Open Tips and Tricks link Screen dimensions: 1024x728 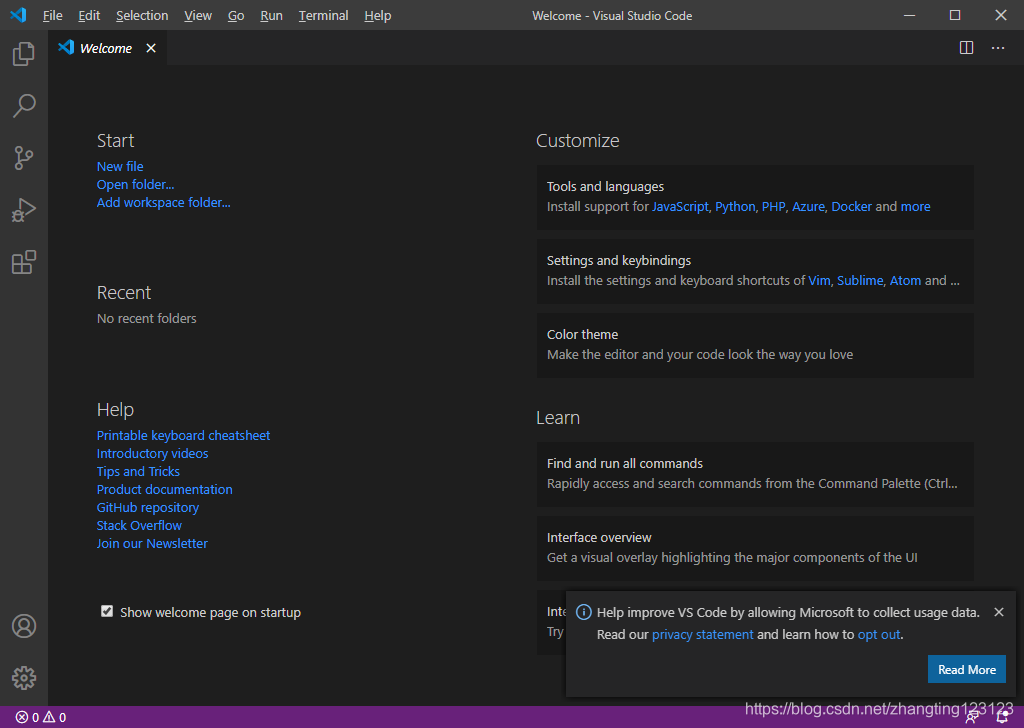138,471
